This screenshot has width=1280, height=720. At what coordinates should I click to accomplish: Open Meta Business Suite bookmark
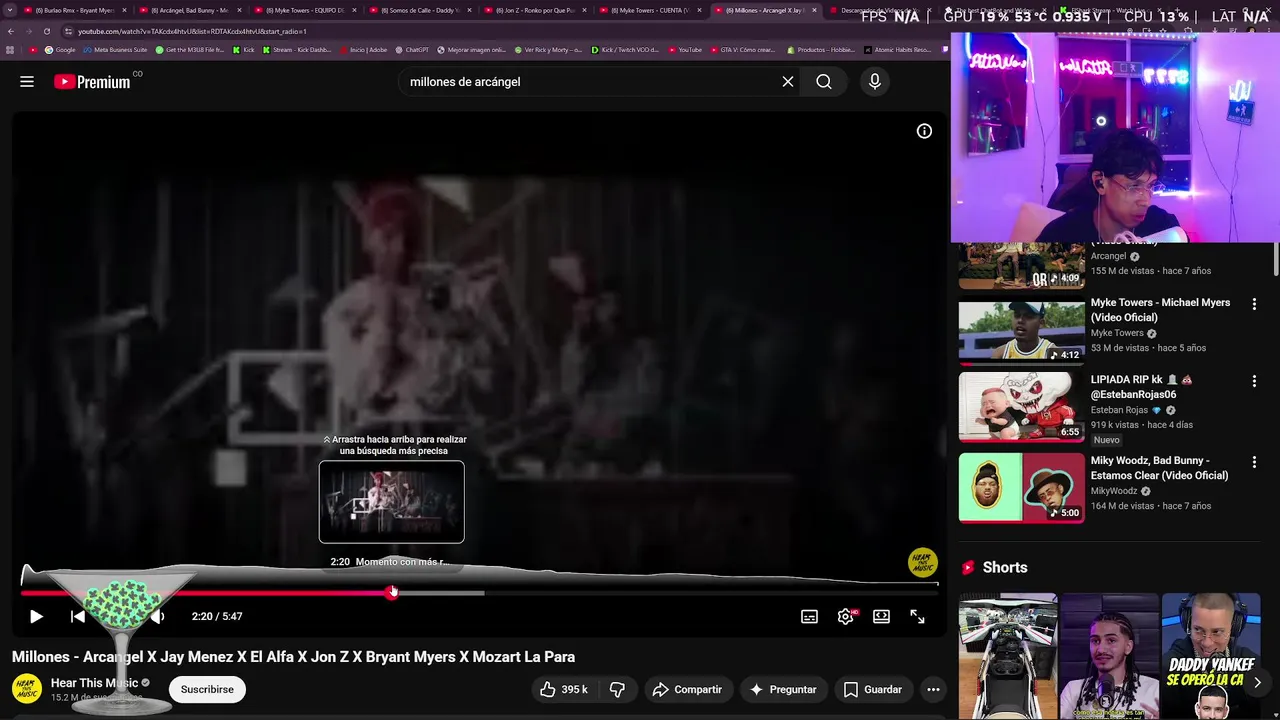[115, 50]
